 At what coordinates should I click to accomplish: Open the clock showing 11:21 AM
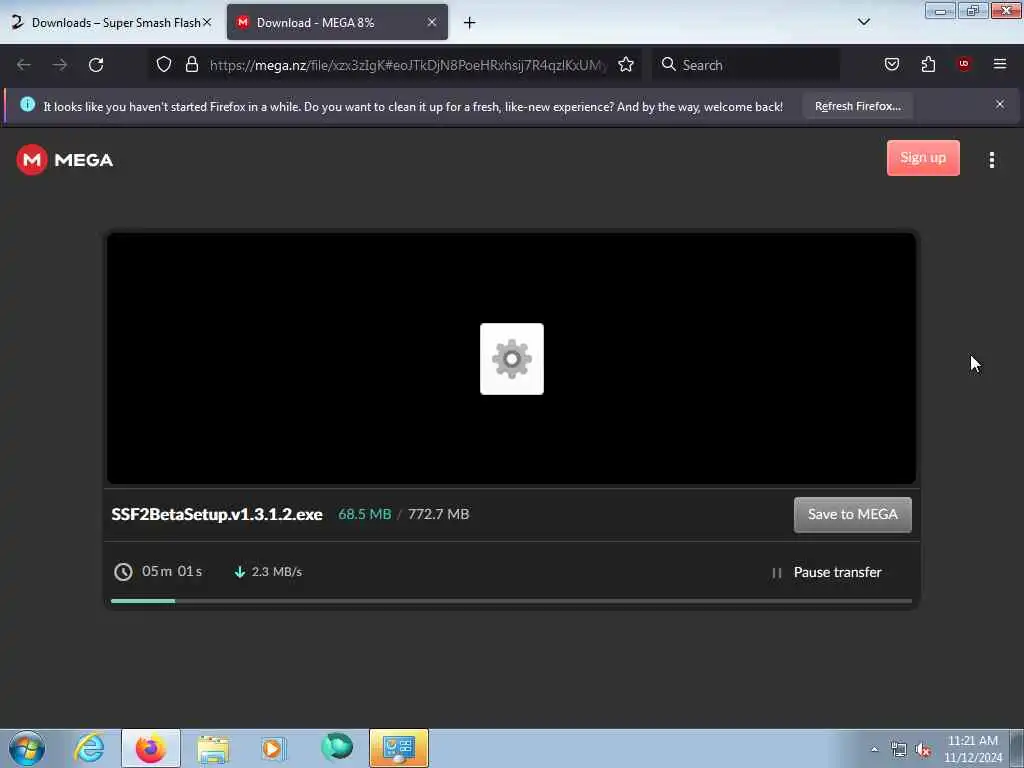pos(972,749)
